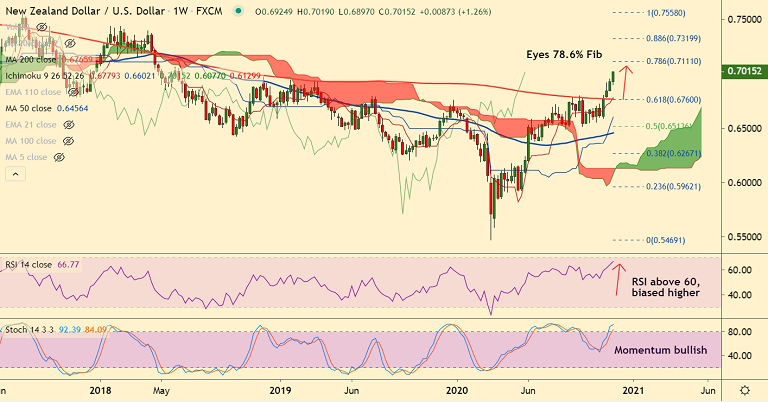Click the 40.00 label on RSI axis
The width and height of the screenshot is (768, 402).
click(740, 295)
